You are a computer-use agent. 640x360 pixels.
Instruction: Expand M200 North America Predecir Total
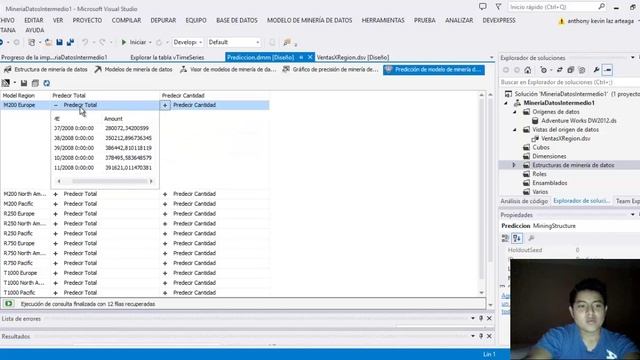56,194
